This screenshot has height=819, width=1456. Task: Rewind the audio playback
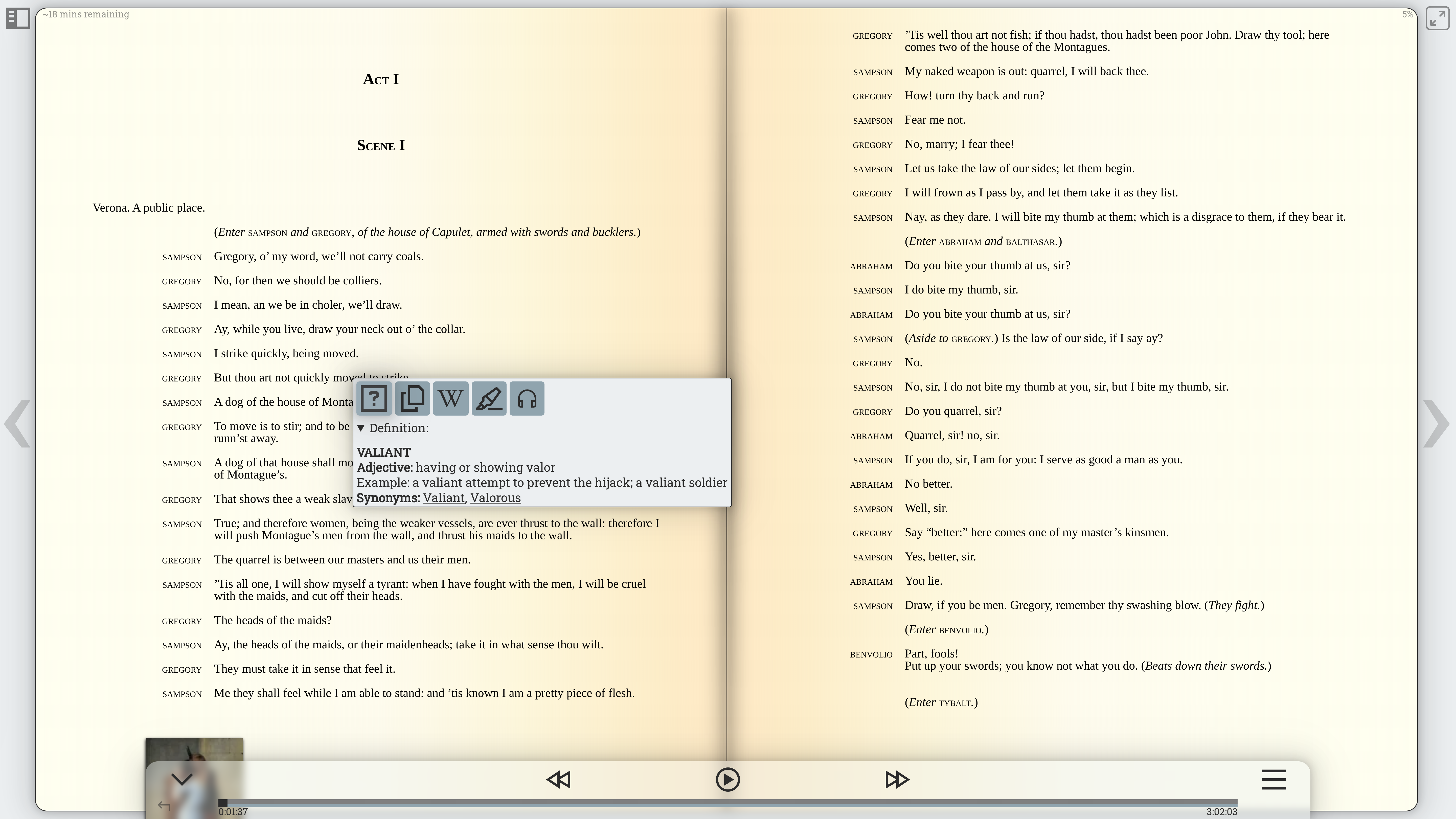click(x=558, y=779)
